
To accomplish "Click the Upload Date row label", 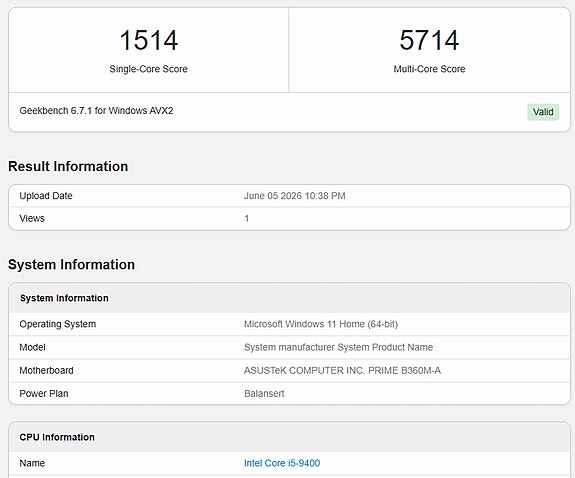I will [x=46, y=196].
